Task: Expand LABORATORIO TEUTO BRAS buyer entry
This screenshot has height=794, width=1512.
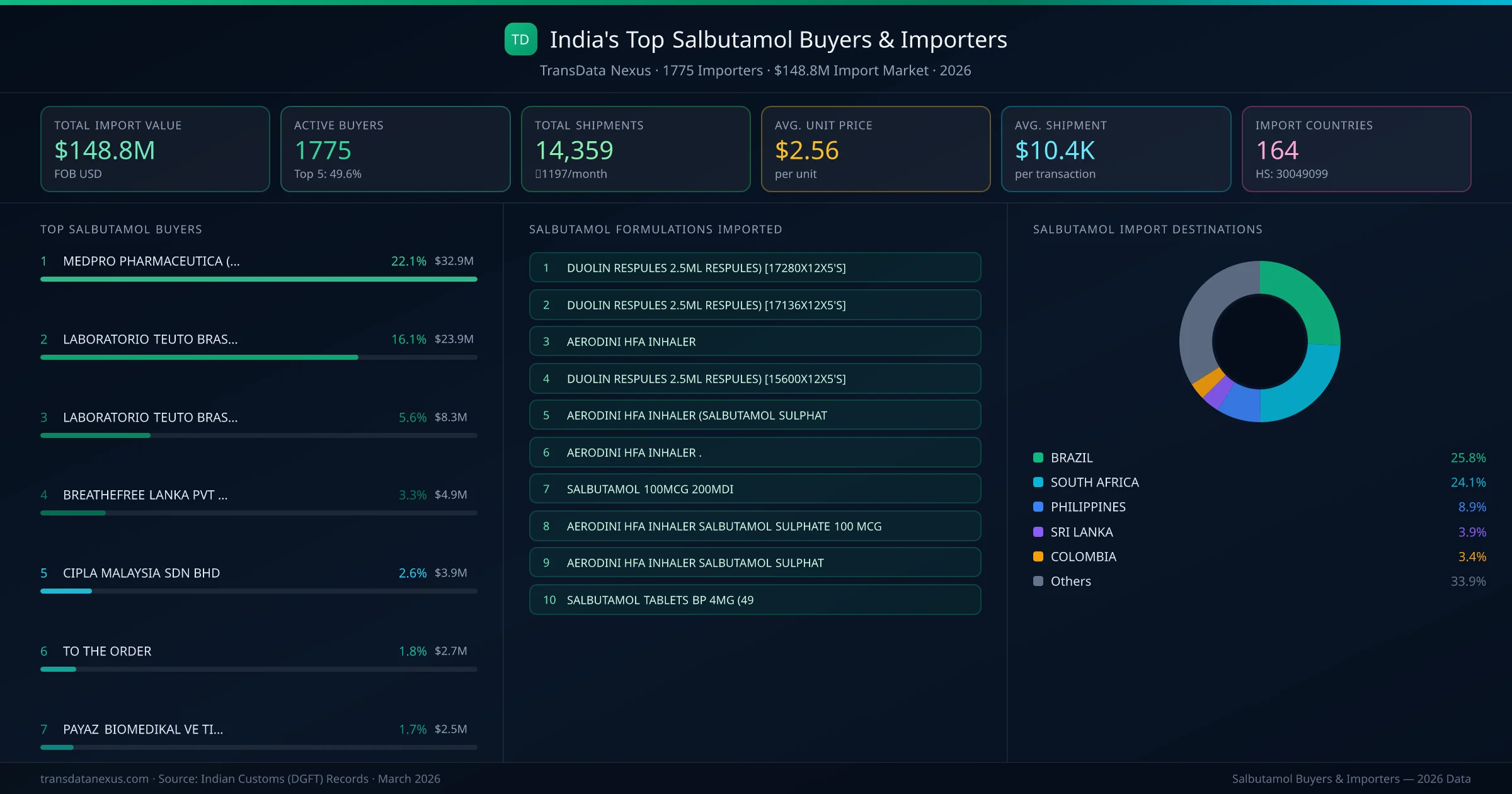Action: tap(150, 339)
